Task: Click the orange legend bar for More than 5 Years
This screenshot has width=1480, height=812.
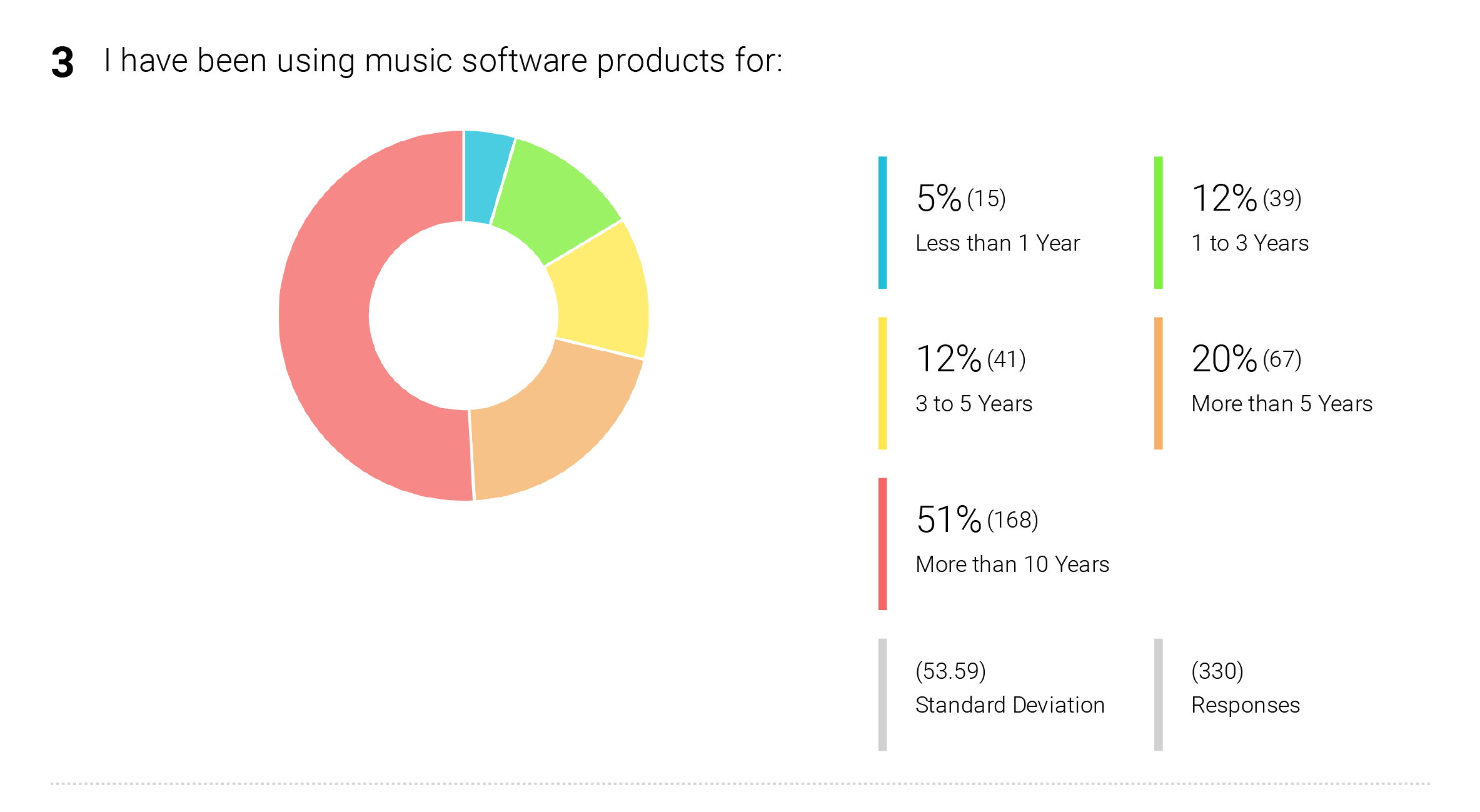Action: tap(1158, 383)
